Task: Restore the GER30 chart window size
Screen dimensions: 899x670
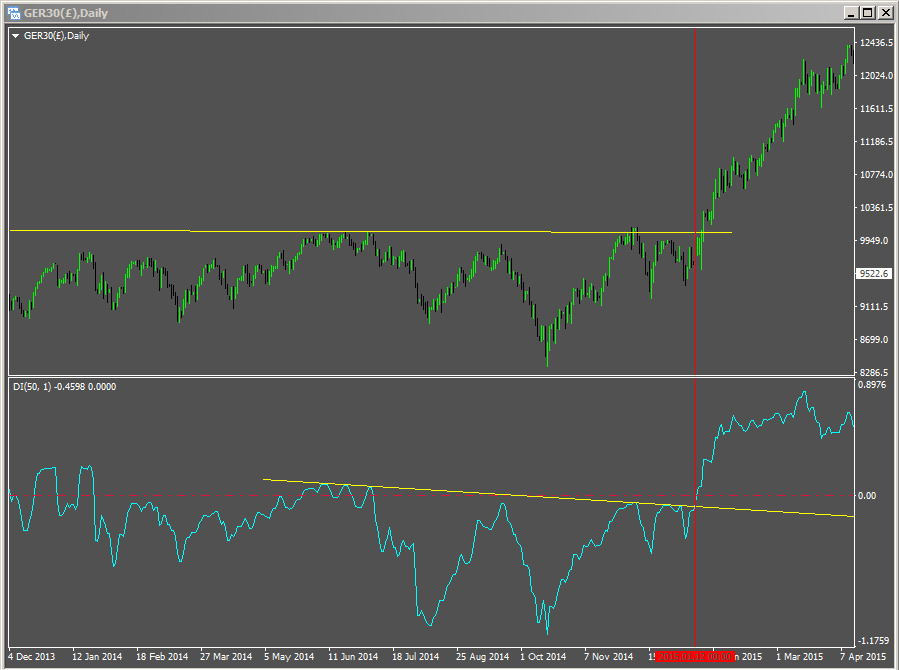Action: point(870,13)
